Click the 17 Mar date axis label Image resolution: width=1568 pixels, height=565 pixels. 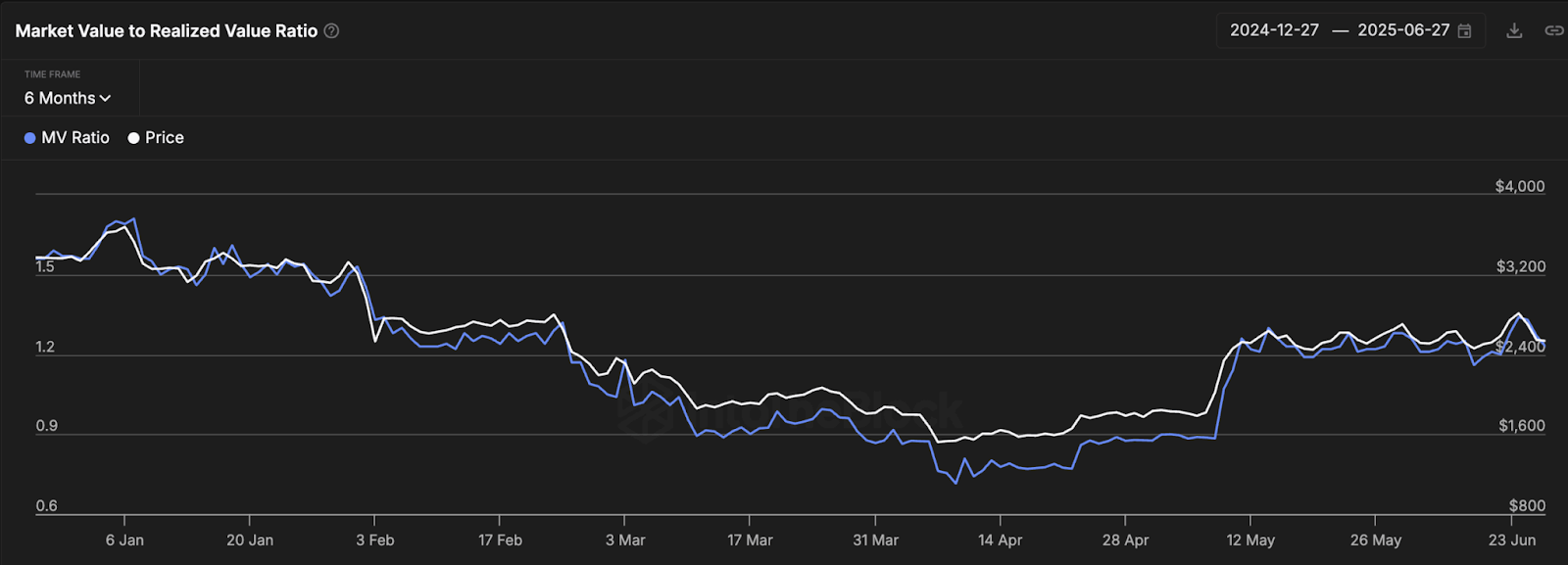[750, 541]
